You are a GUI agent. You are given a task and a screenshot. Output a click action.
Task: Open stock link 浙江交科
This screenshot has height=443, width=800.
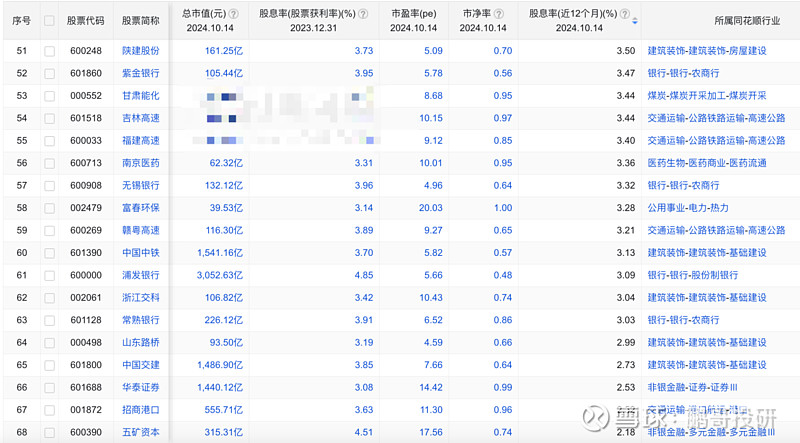coord(141,298)
